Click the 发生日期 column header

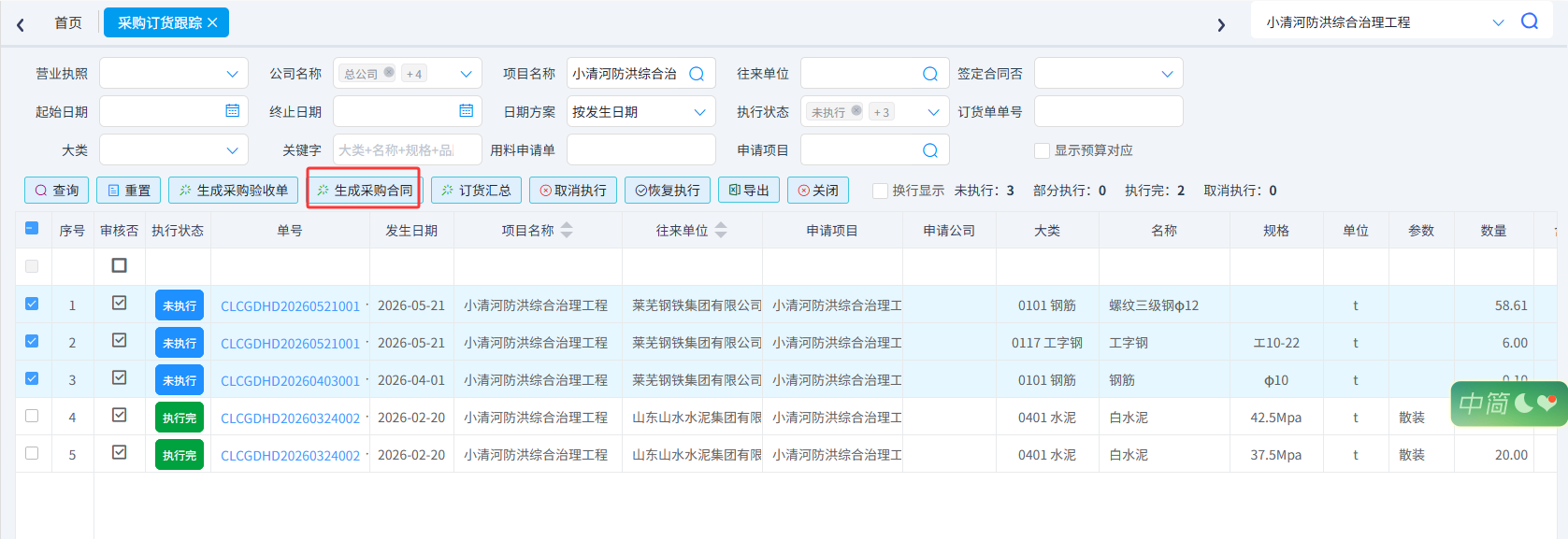coord(411,231)
